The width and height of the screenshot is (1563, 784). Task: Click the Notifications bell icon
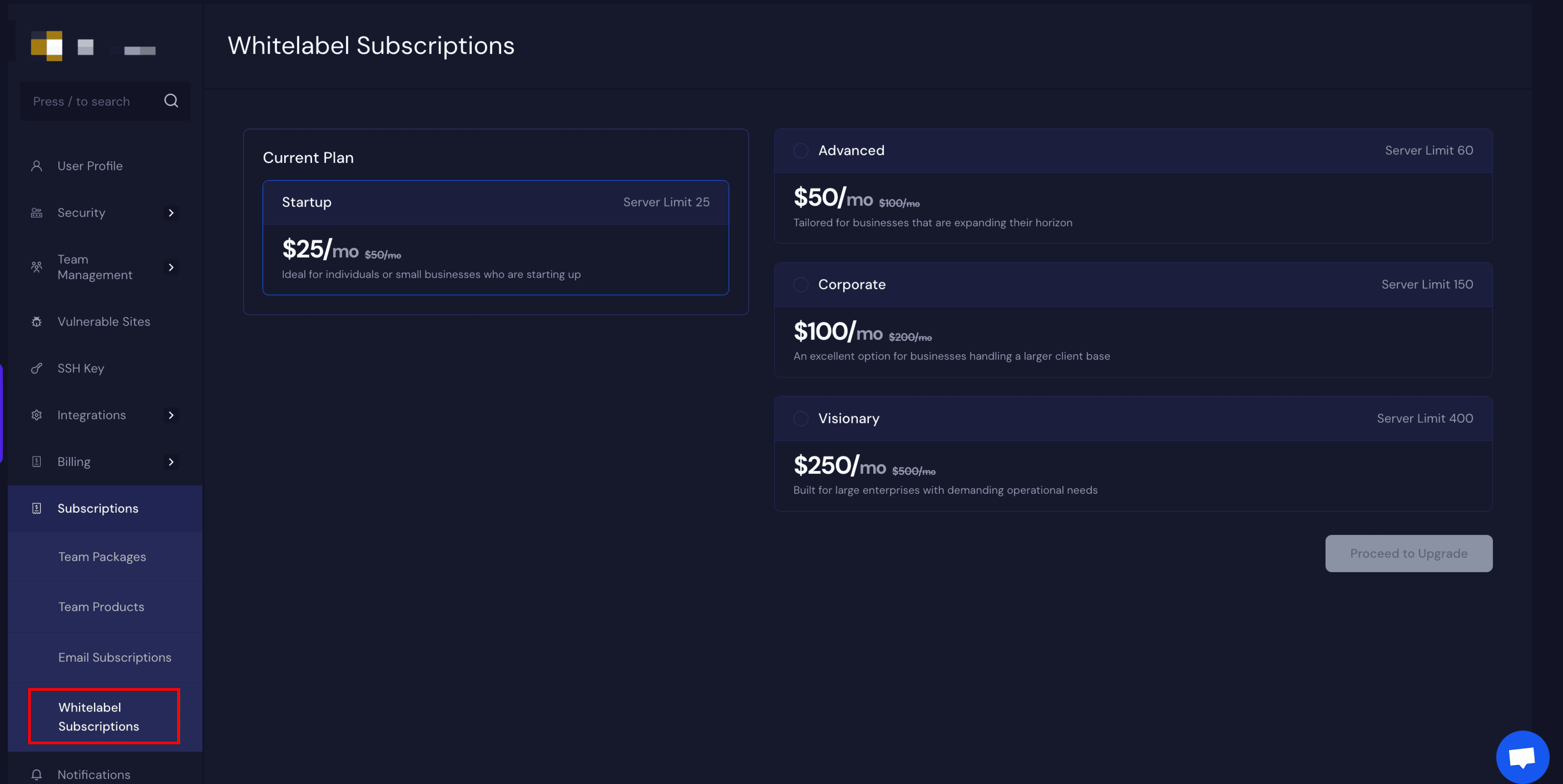click(36, 774)
